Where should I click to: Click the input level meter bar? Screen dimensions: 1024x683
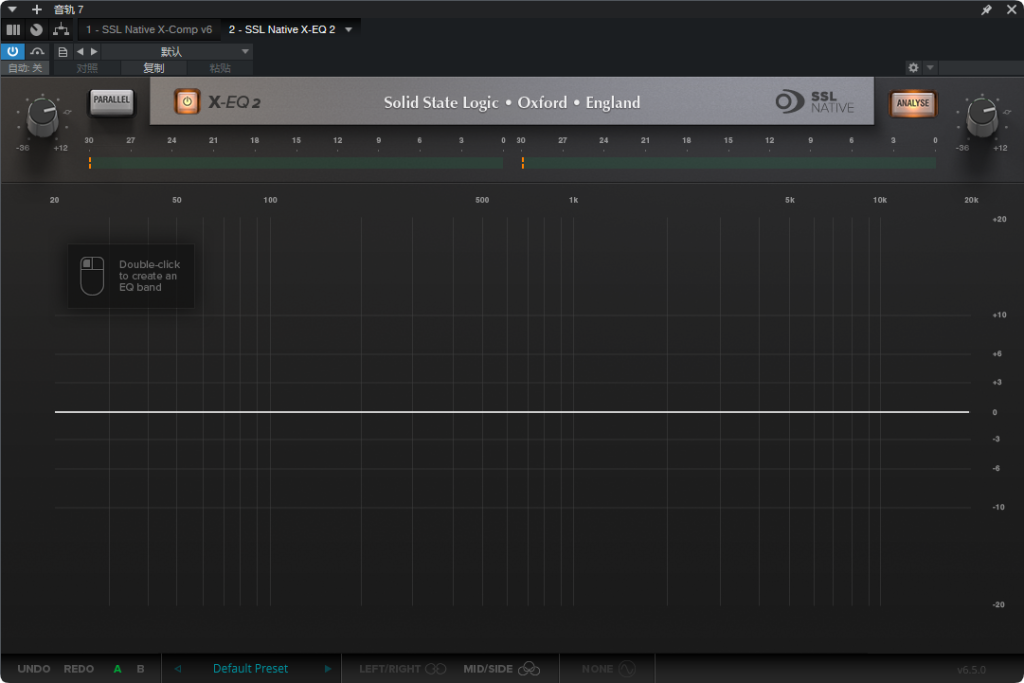click(x=296, y=163)
